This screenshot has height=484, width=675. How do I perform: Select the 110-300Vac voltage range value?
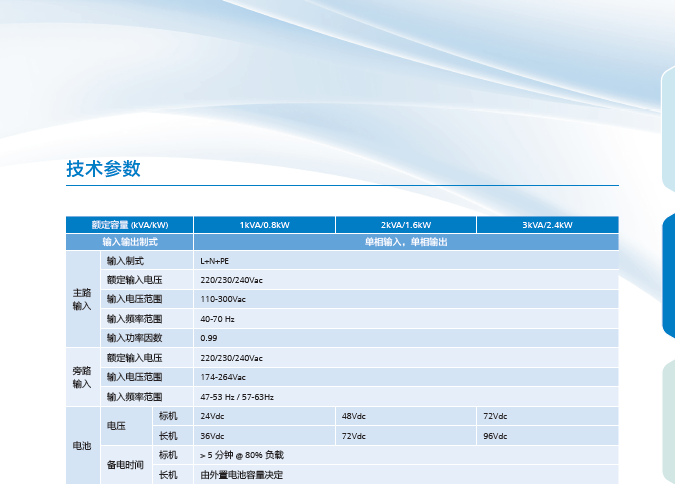[223, 299]
